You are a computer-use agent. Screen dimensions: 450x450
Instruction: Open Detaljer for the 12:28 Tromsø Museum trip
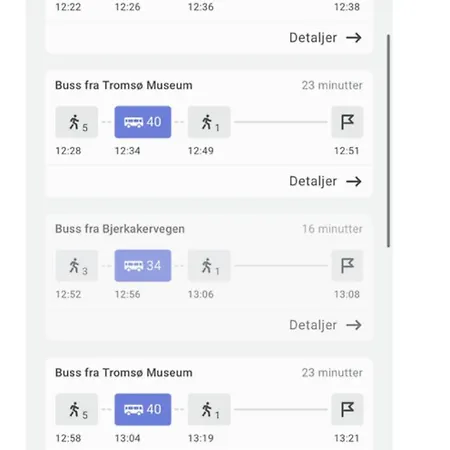325,181
